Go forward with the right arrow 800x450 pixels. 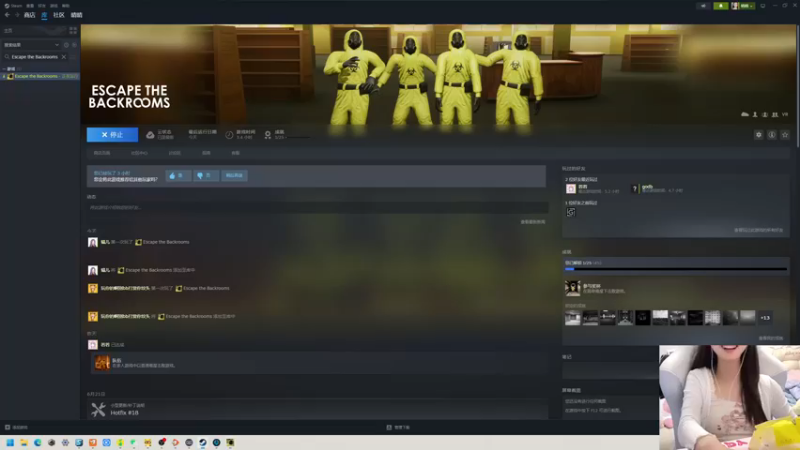click(17, 15)
